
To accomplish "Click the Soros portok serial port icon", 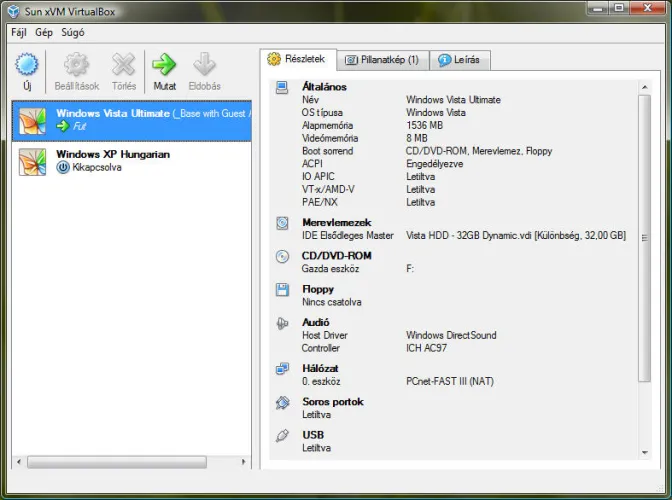I will pyautogui.click(x=282, y=402).
